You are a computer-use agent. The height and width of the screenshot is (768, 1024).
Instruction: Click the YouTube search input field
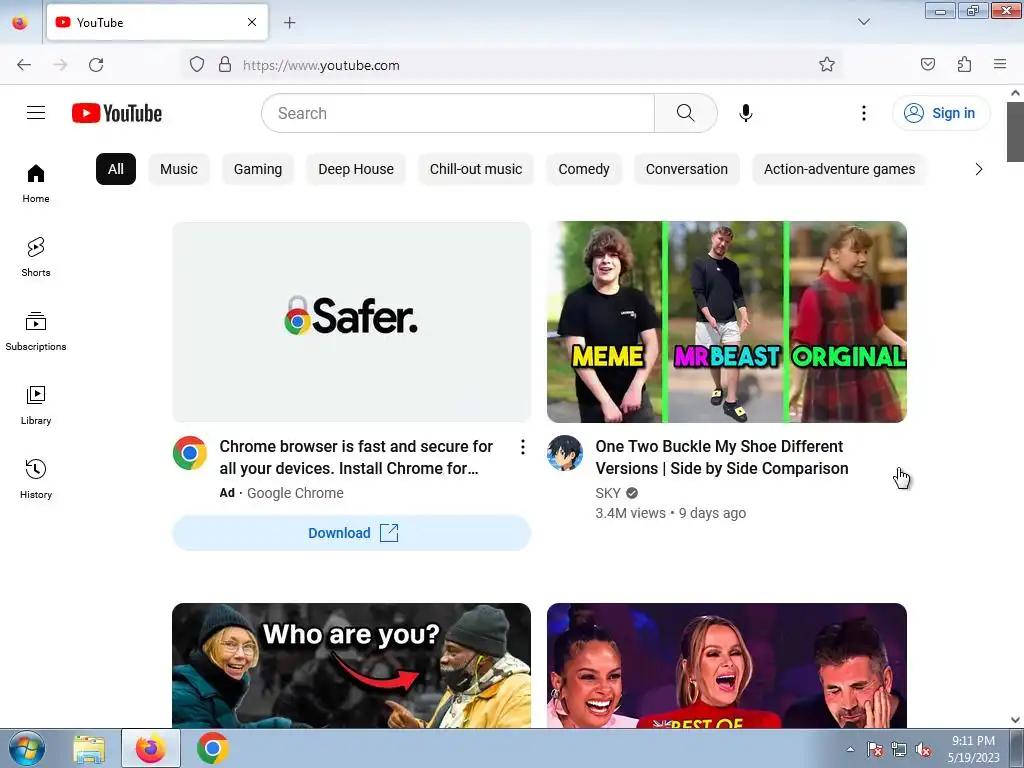[458, 113]
